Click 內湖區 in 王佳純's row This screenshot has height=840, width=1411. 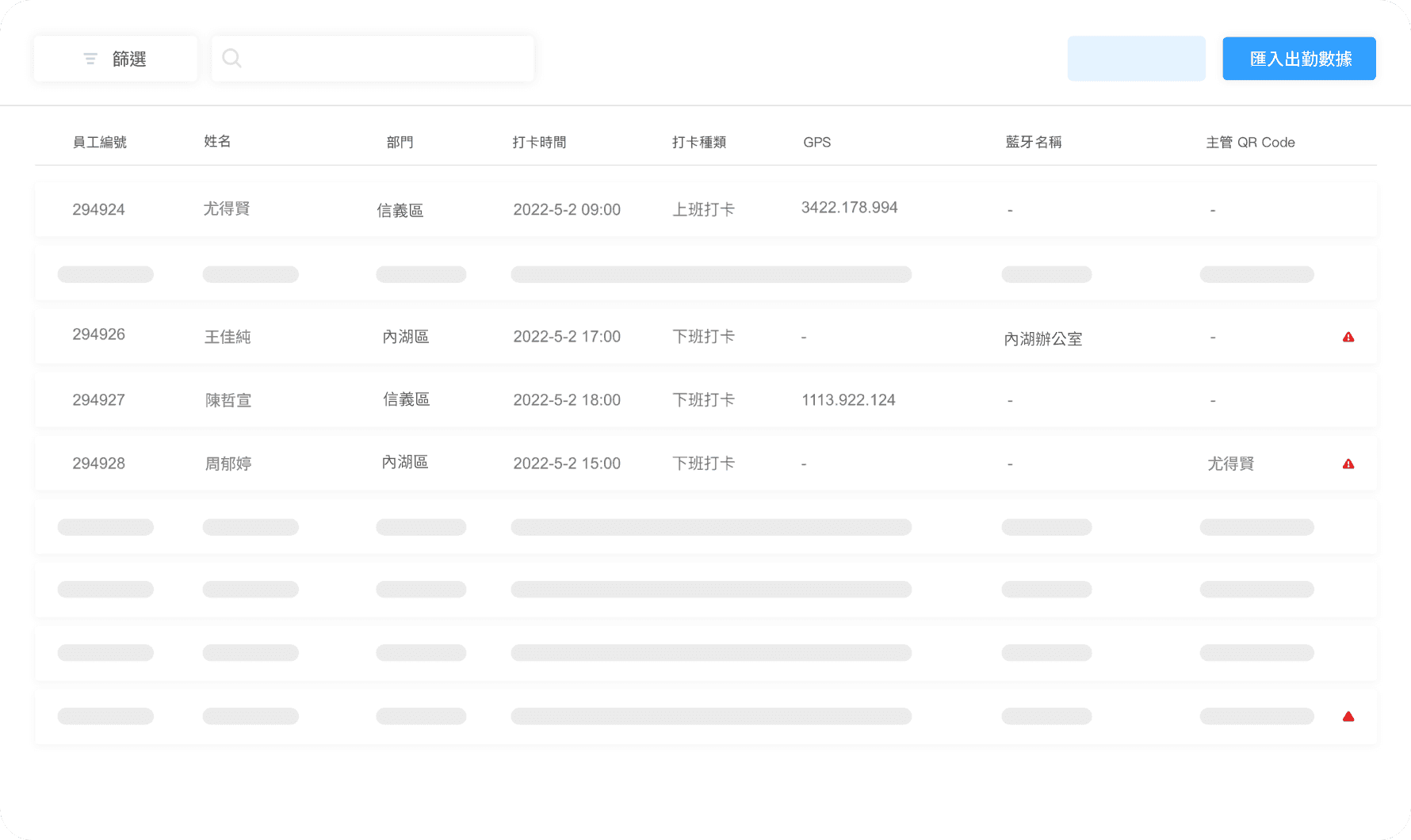(x=406, y=337)
